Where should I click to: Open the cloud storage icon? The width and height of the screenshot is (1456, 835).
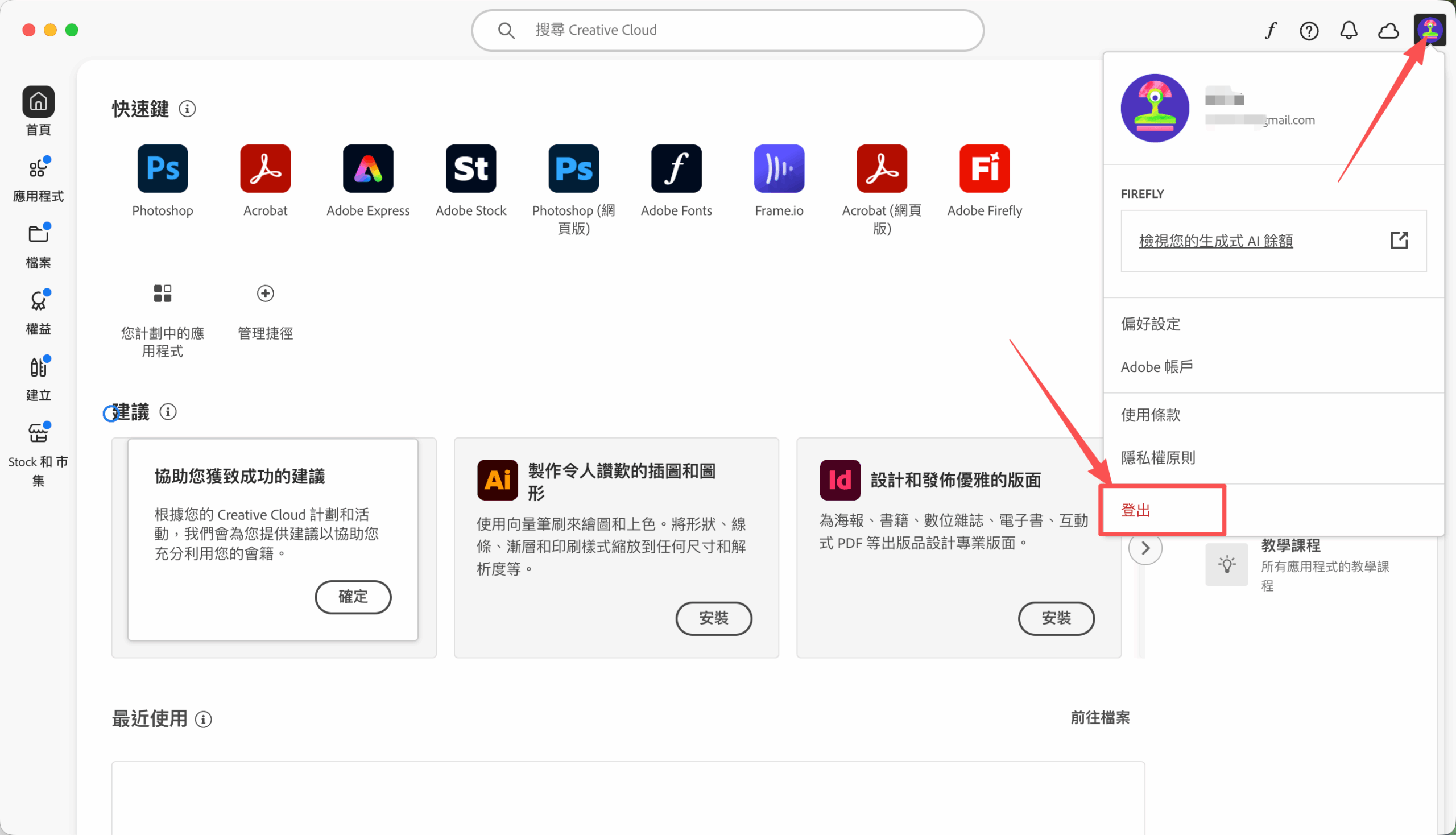1388,31
